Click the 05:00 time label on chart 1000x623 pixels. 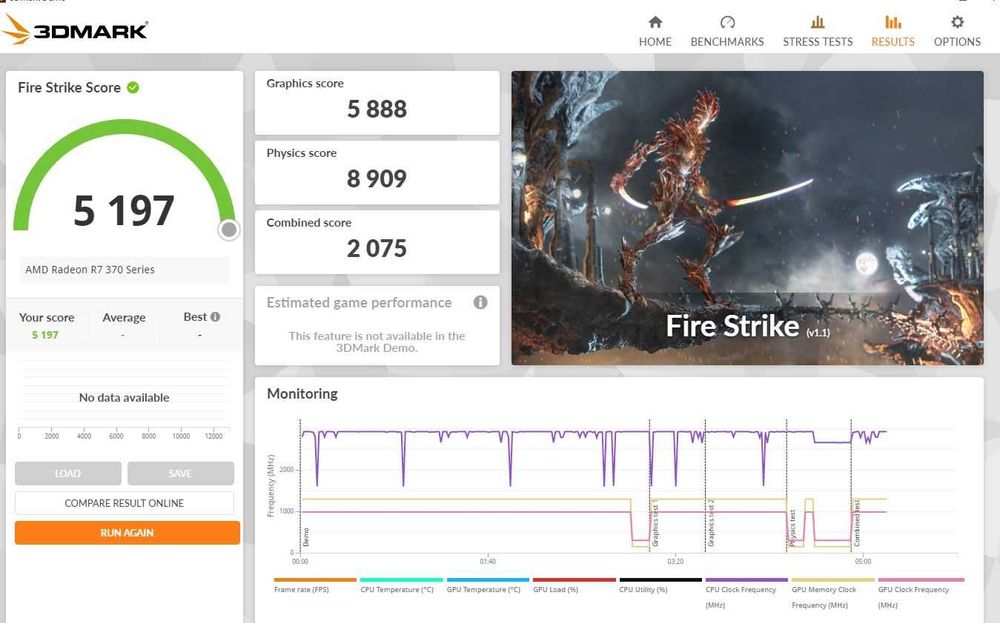pos(863,561)
